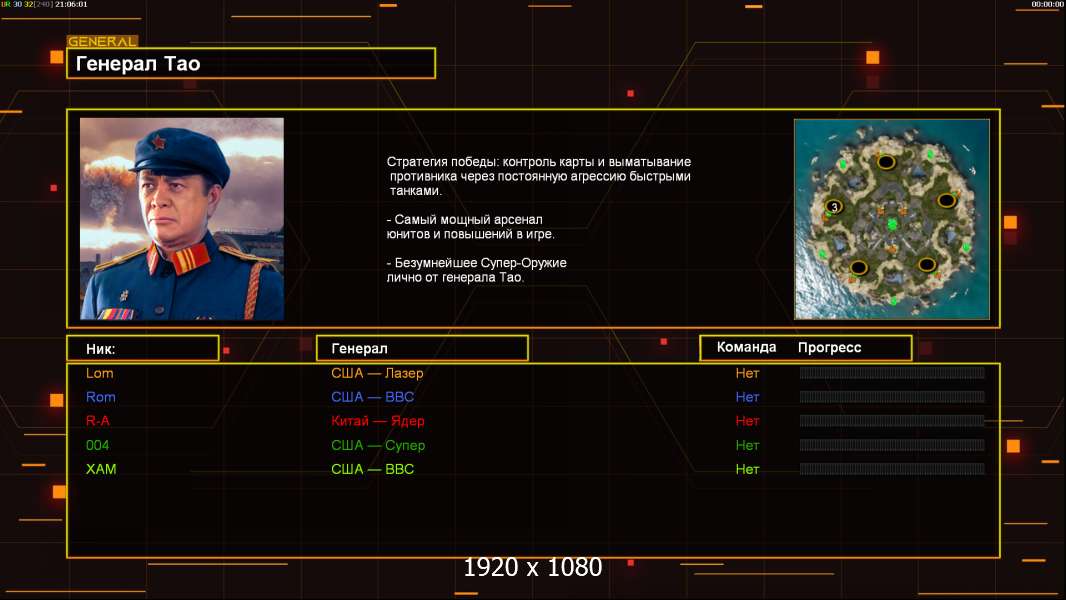Screen dimensions: 1066x600
Task: Click the 'Самый мощный арсенал' bullet text
Action: tap(470, 227)
